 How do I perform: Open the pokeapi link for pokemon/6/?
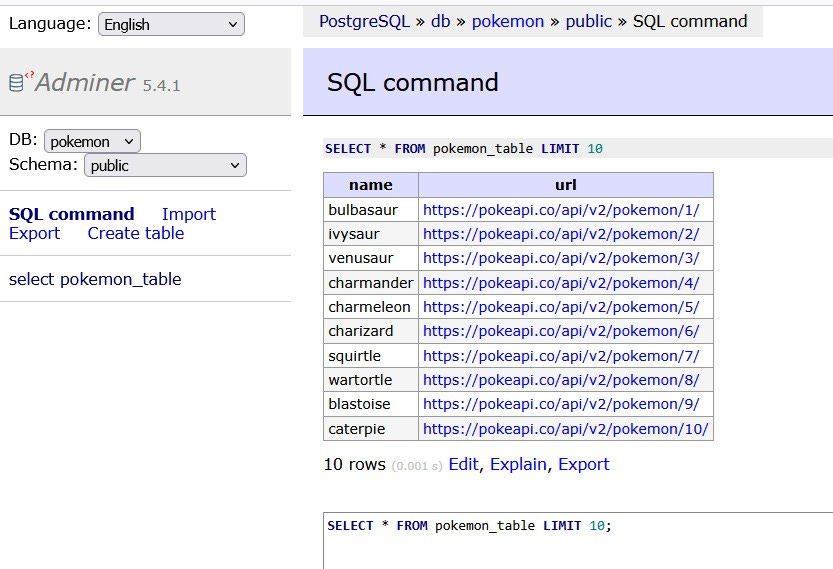561,331
